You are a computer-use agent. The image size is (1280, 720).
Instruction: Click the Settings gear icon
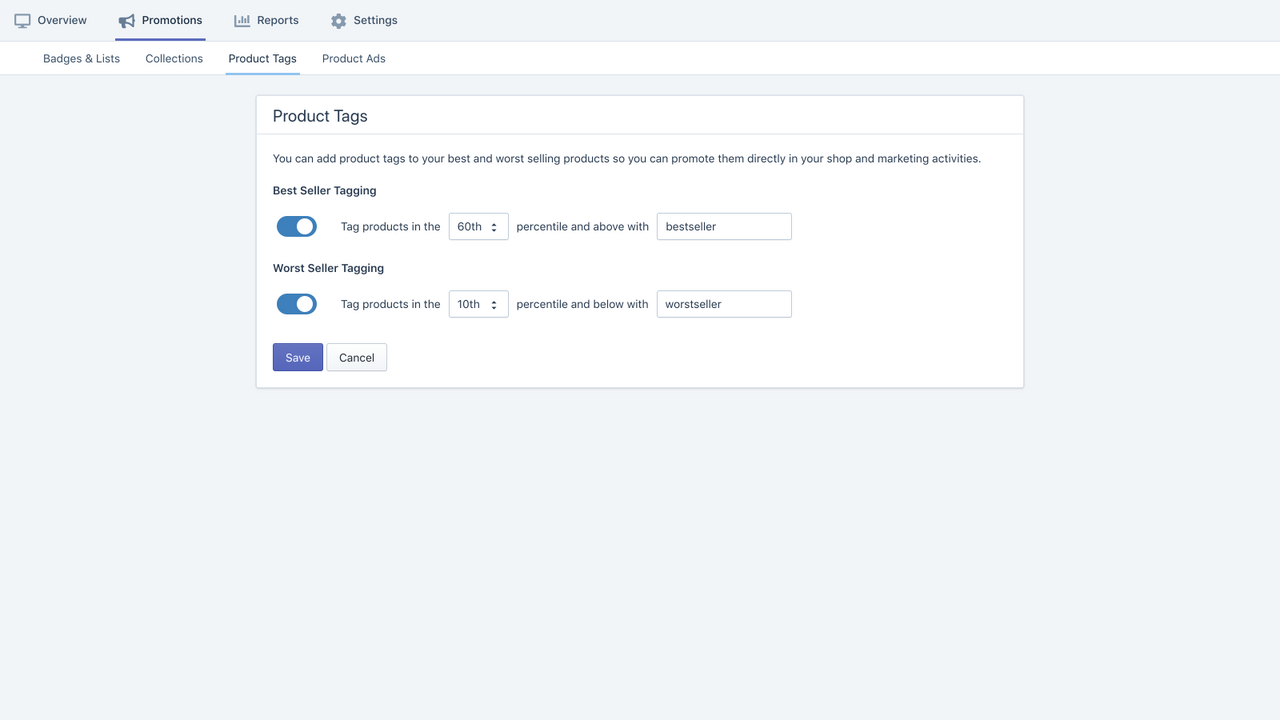[x=338, y=20]
